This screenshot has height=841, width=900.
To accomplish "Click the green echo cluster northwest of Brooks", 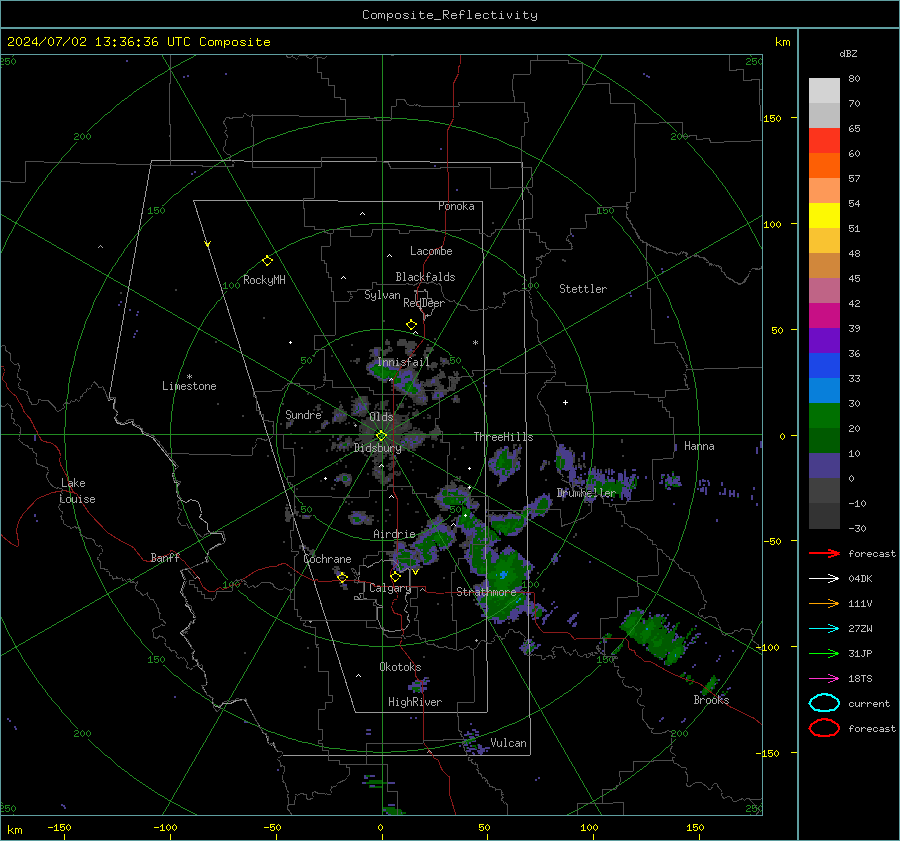I will (x=654, y=636).
